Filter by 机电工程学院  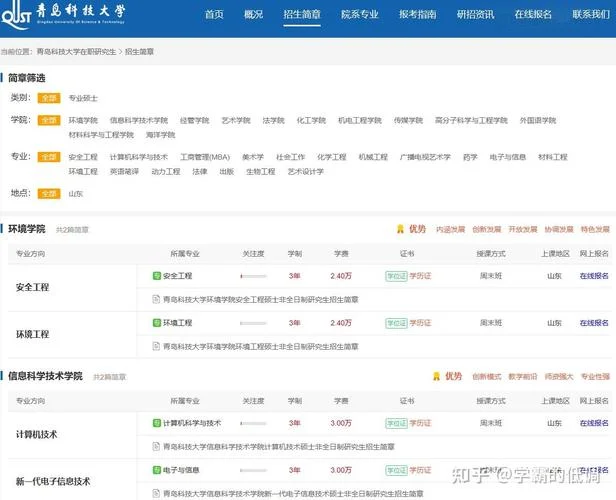(x=360, y=120)
